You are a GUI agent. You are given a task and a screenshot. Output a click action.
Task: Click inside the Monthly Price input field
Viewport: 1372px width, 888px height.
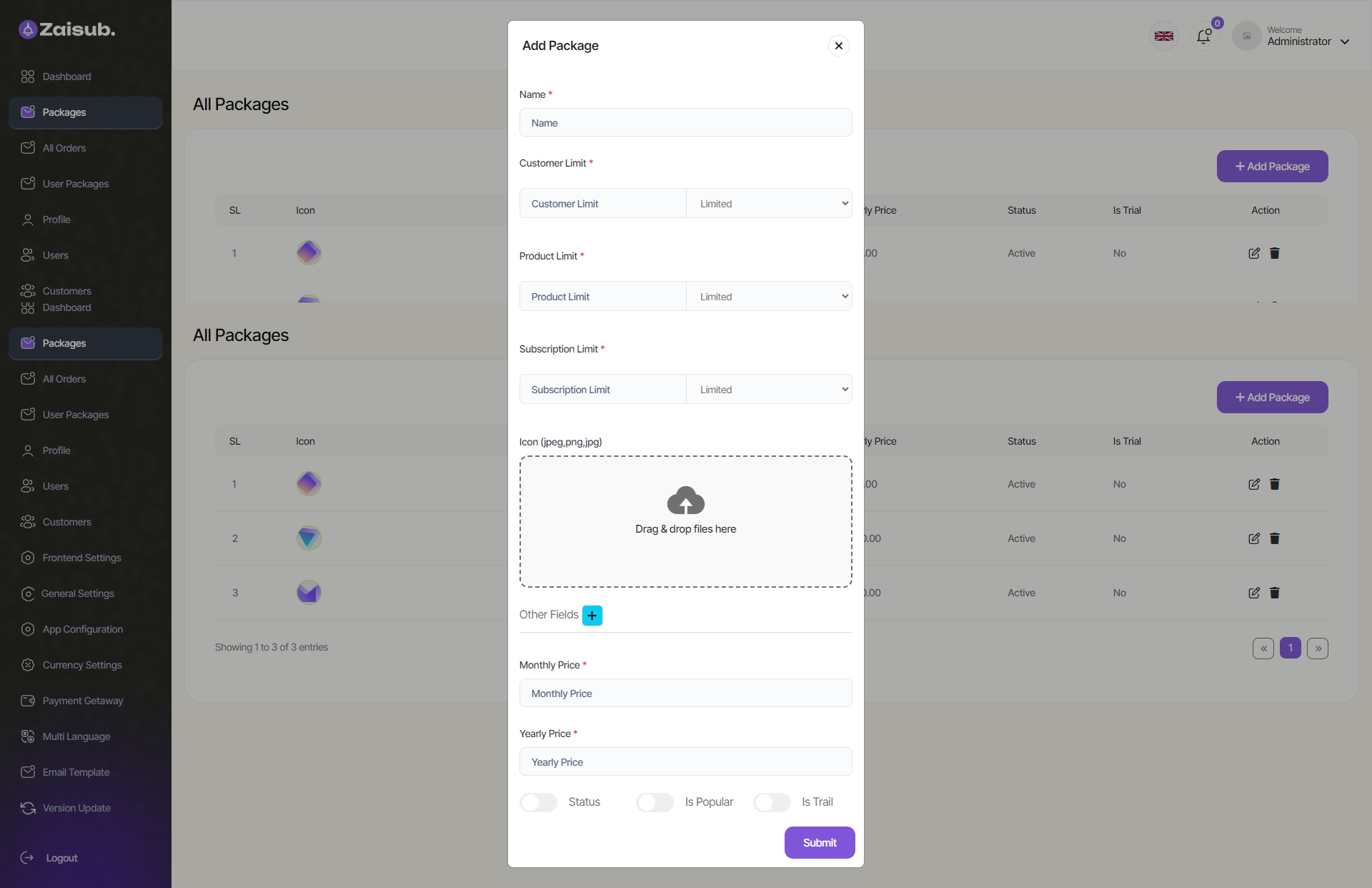pyautogui.click(x=685, y=693)
